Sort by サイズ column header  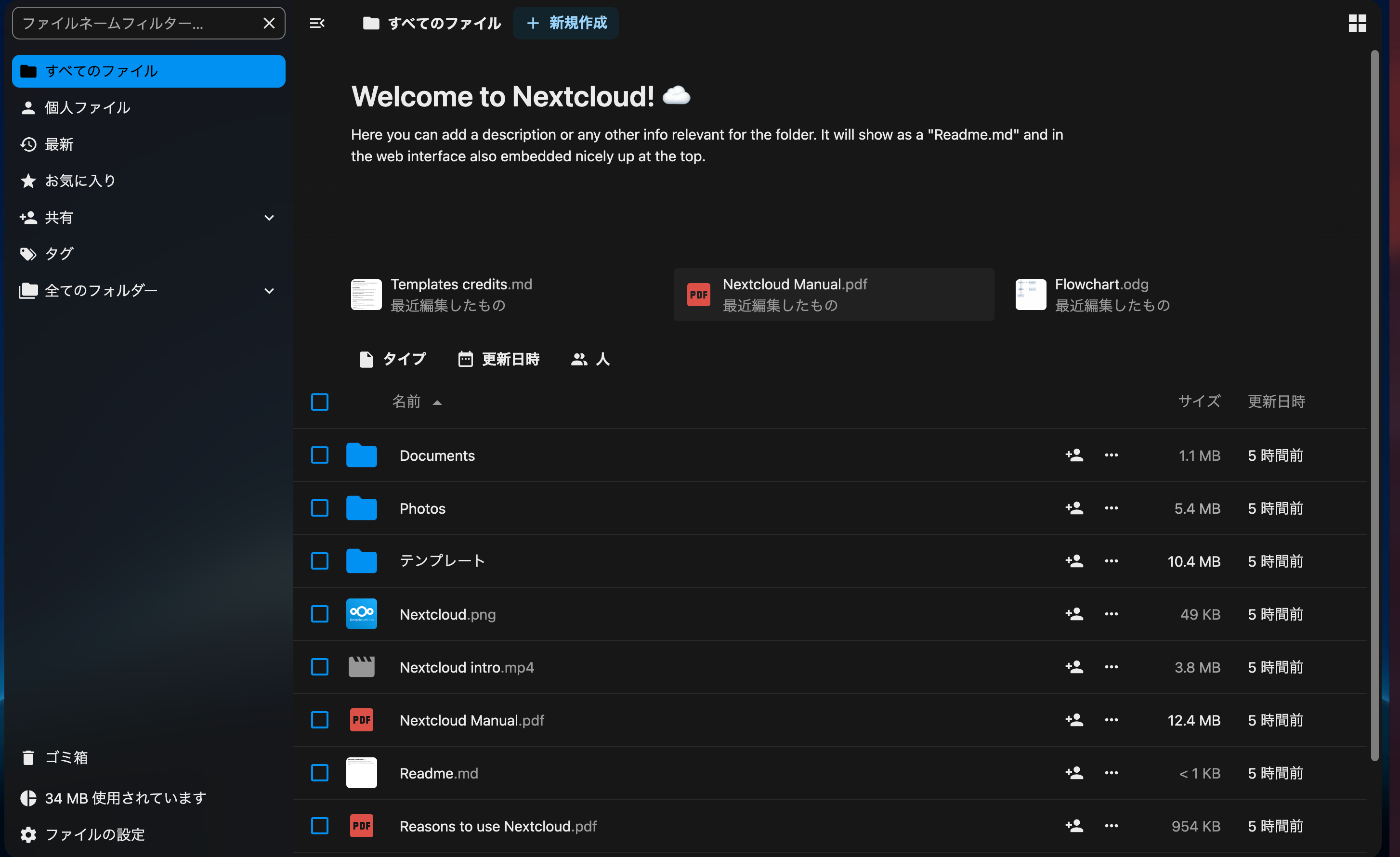point(1199,401)
